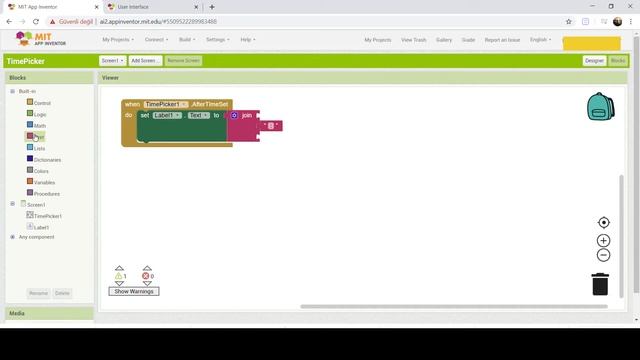Select the Text blocks drawer
The image size is (640, 360).
click(x=35, y=137)
